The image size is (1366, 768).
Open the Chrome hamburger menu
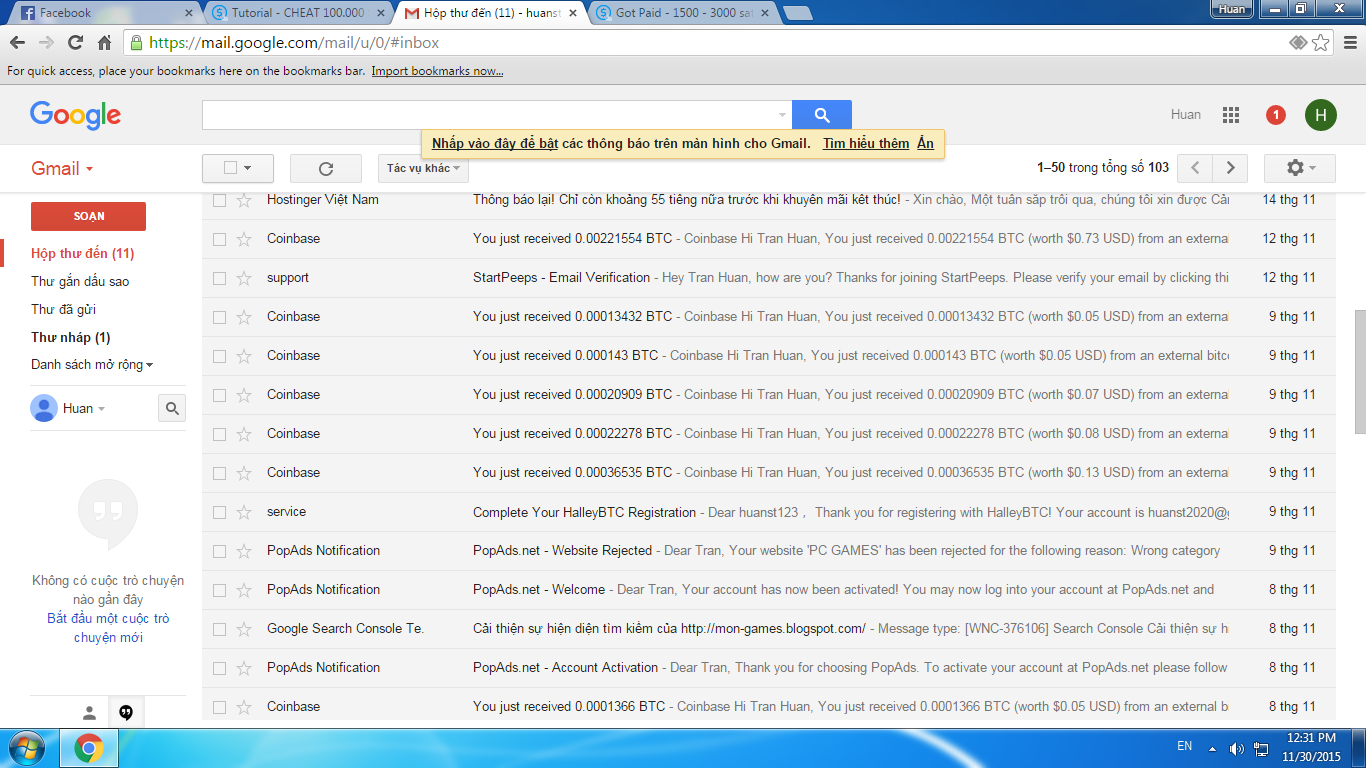coord(1349,43)
